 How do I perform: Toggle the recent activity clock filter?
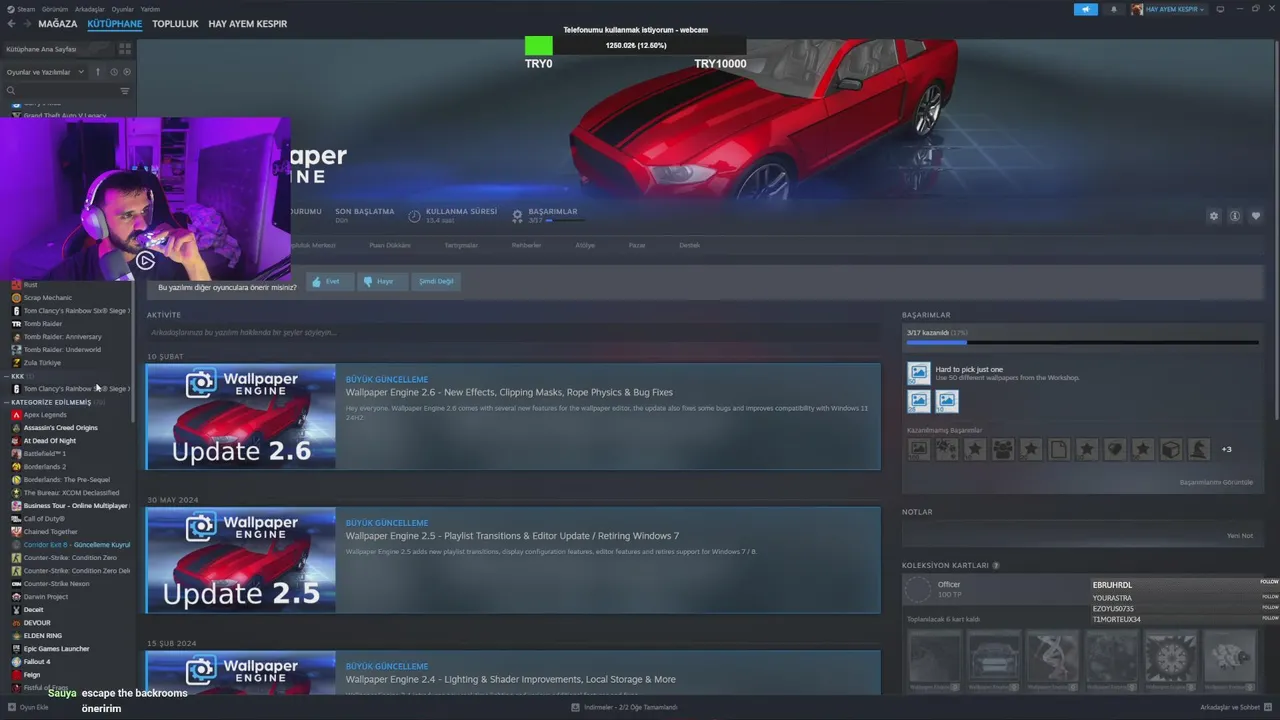click(114, 72)
